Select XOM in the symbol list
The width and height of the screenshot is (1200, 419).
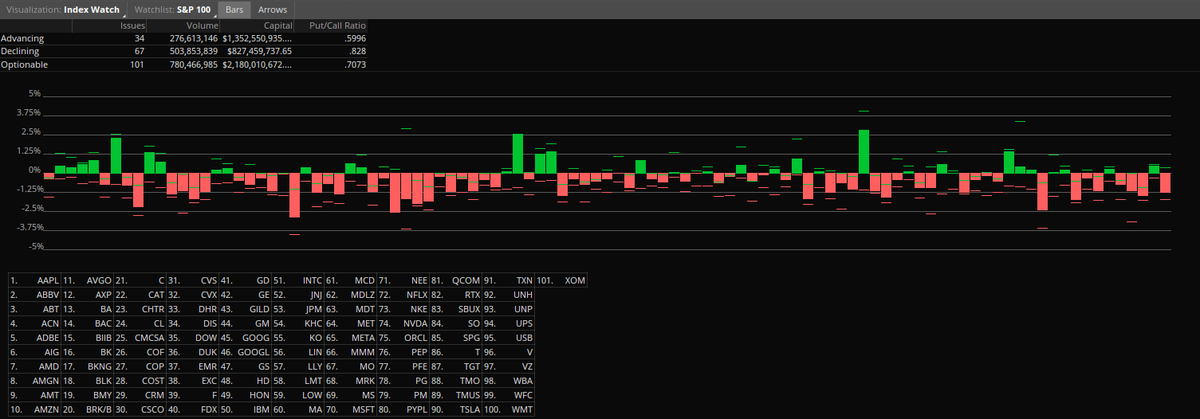575,281
